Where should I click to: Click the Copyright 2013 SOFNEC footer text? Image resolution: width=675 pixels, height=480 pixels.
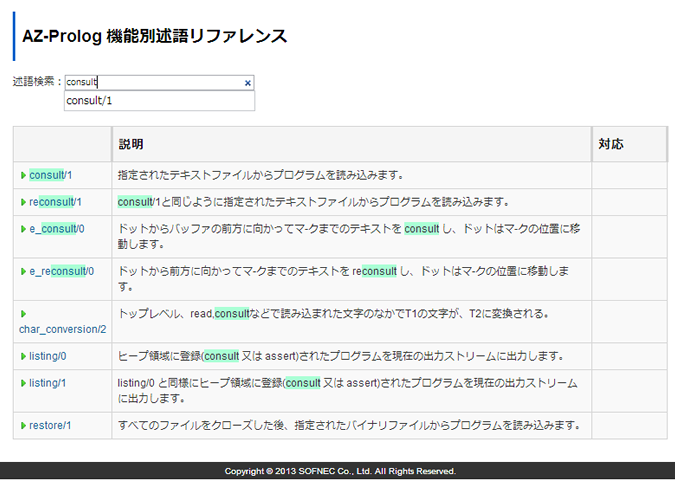coord(340,471)
